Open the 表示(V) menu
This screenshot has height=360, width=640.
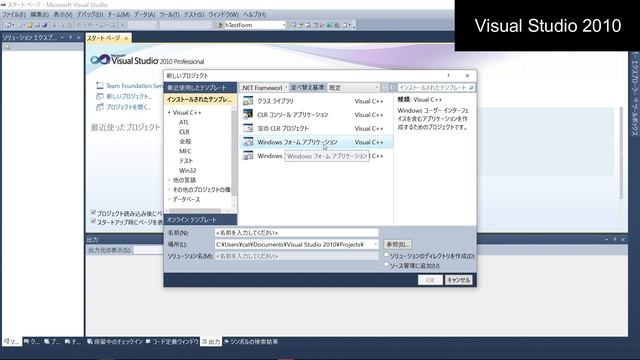63,14
